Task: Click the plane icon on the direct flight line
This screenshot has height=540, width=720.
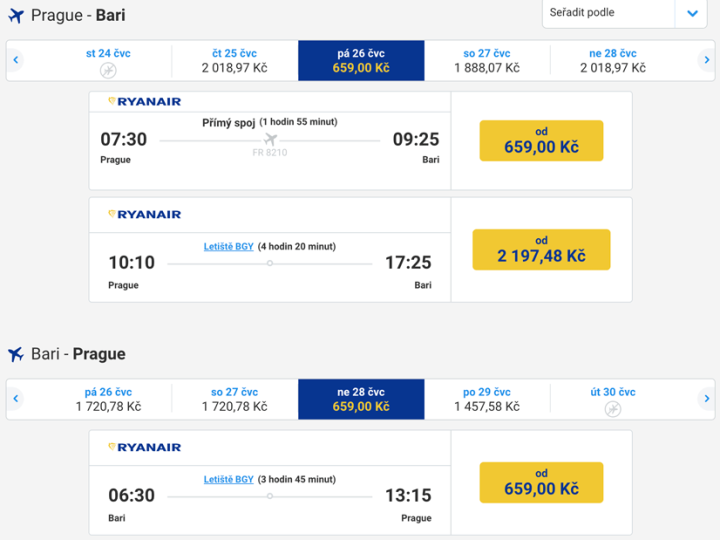Action: tap(270, 140)
